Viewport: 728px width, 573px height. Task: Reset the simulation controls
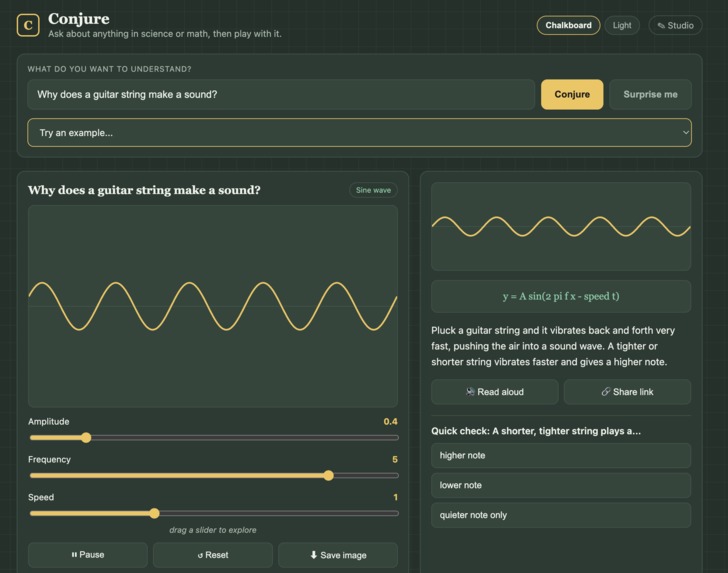point(213,555)
